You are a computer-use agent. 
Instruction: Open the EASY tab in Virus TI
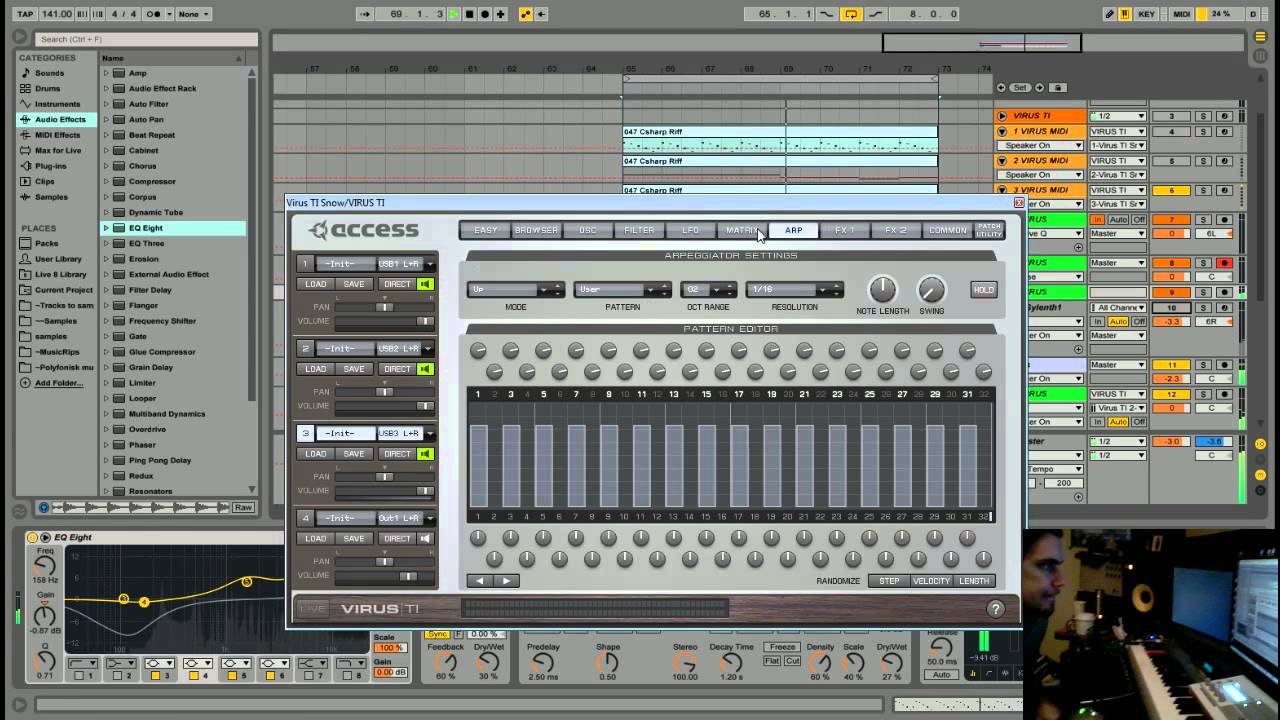(485, 230)
